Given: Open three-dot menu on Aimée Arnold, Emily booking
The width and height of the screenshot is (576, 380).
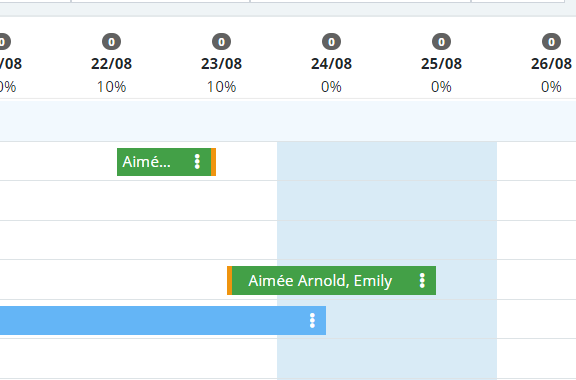Looking at the screenshot, I should [422, 280].
